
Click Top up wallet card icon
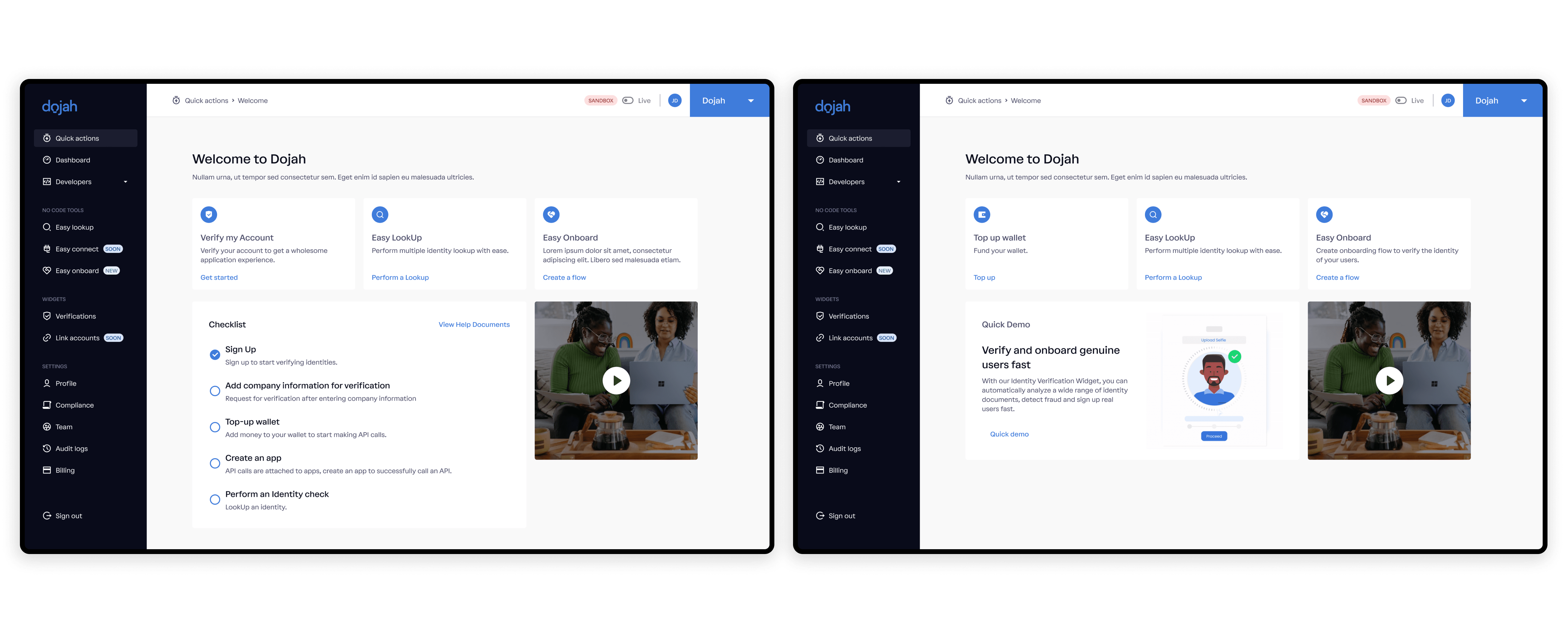tap(982, 214)
